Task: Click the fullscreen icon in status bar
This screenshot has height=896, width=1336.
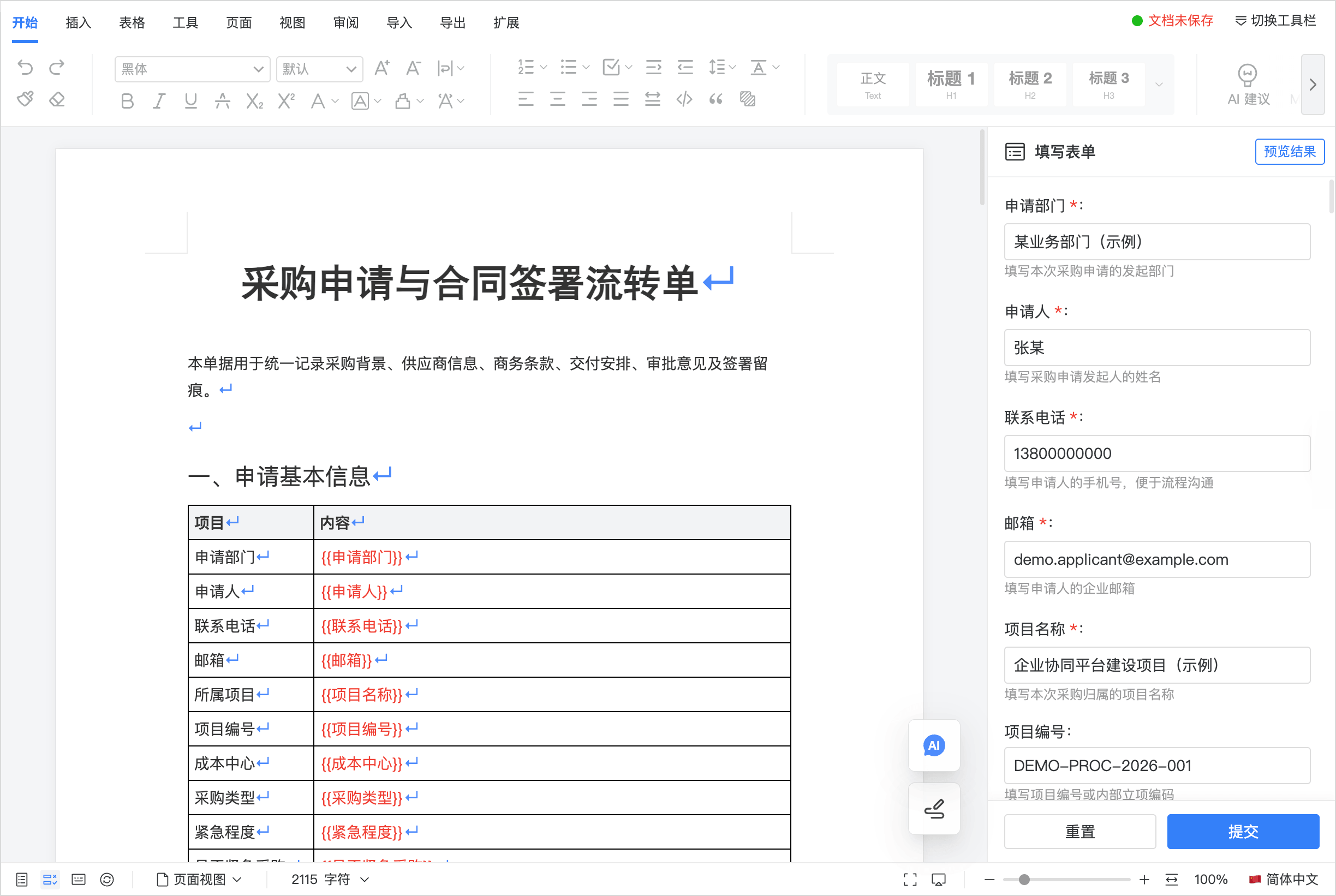Action: point(910,880)
